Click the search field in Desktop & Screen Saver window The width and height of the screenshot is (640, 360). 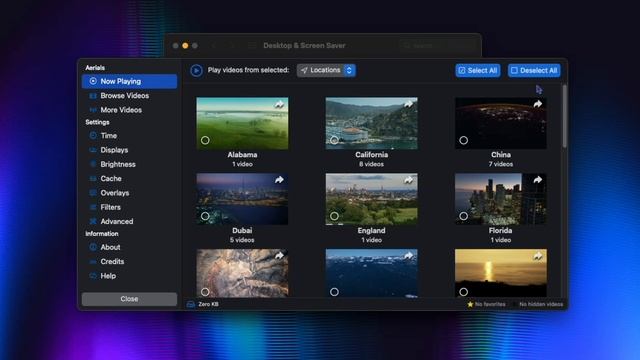437,46
